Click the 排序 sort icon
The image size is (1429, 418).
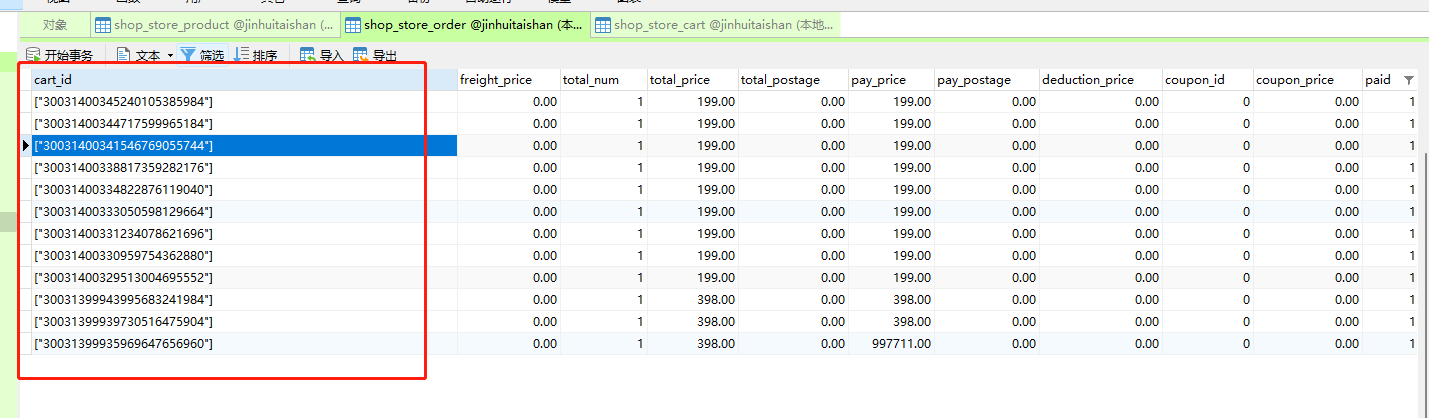pos(241,56)
